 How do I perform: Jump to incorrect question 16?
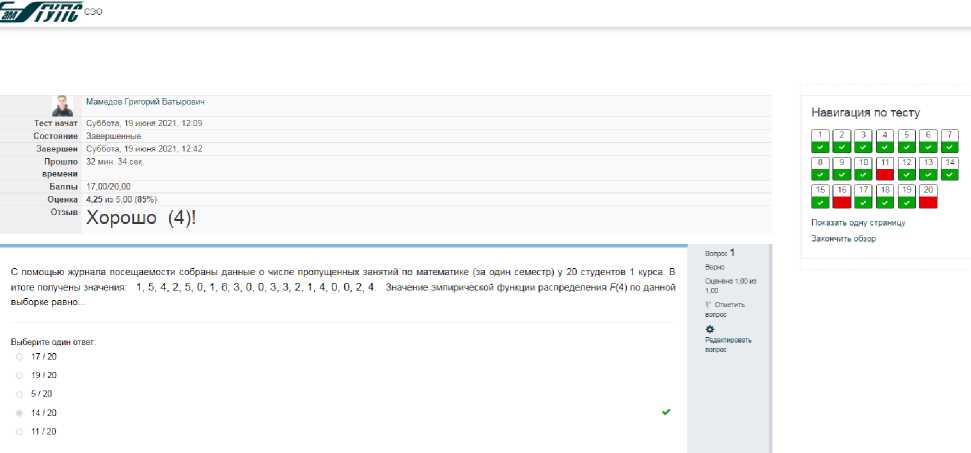(842, 197)
